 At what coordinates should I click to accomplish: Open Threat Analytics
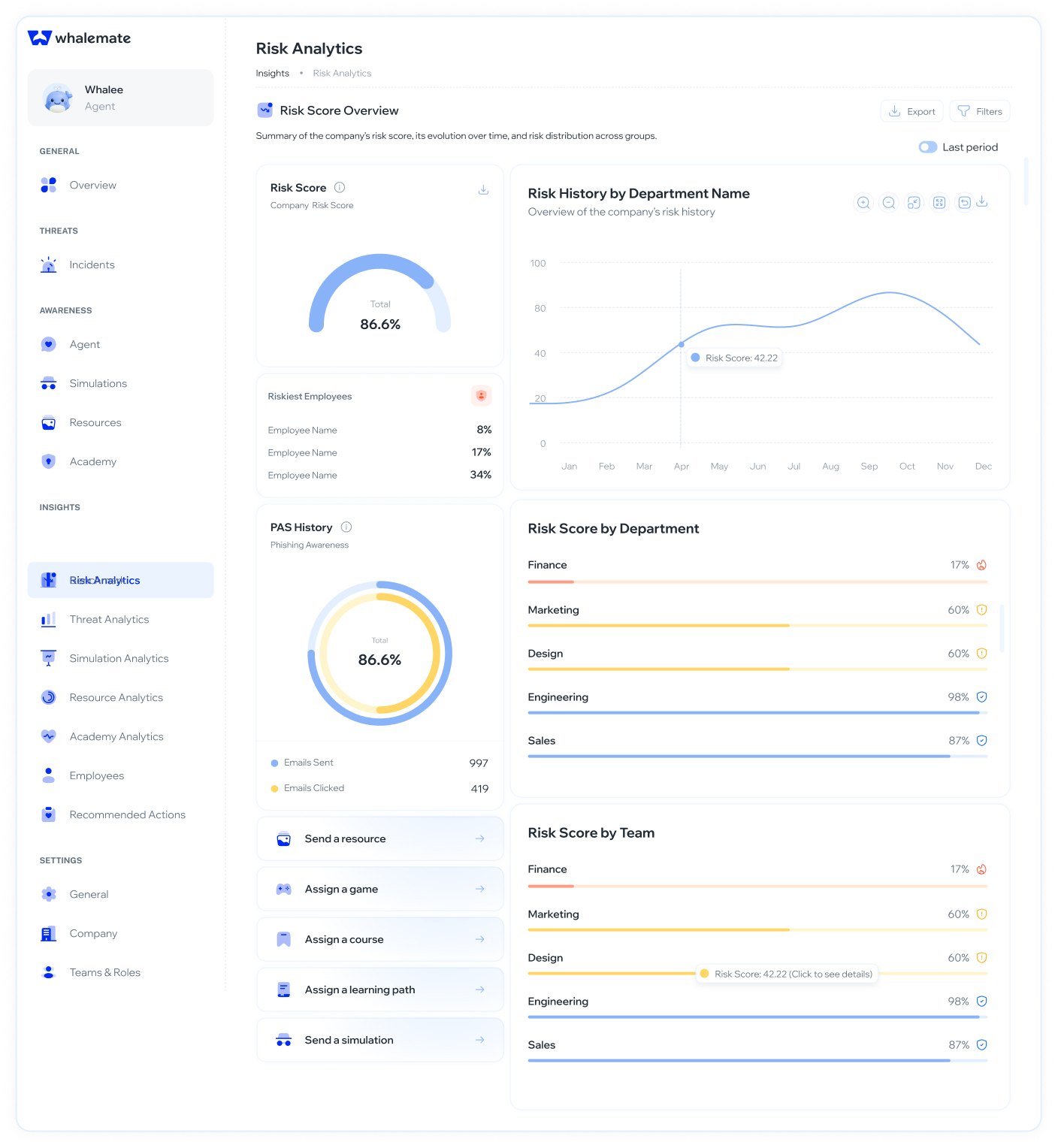pyautogui.click(x=120, y=619)
